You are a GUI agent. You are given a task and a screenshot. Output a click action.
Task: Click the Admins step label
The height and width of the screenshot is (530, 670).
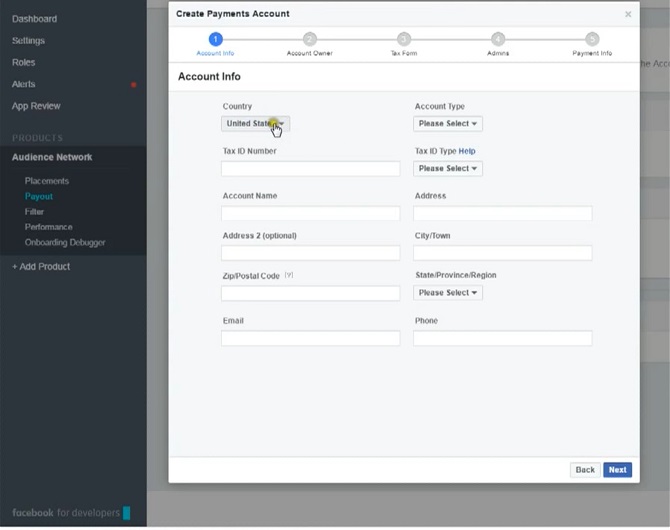tap(498, 53)
